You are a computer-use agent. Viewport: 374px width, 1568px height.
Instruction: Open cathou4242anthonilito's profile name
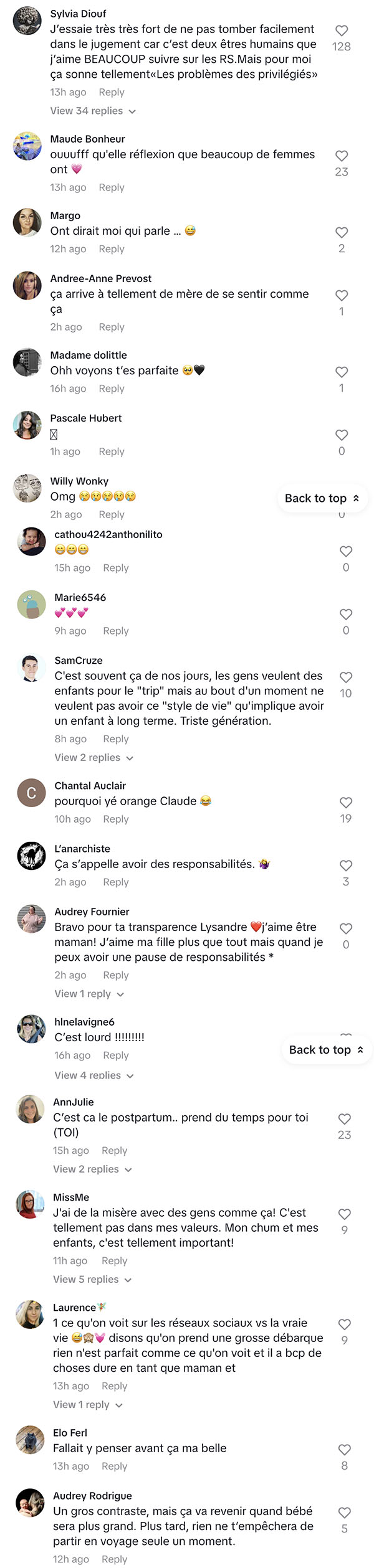[108, 534]
